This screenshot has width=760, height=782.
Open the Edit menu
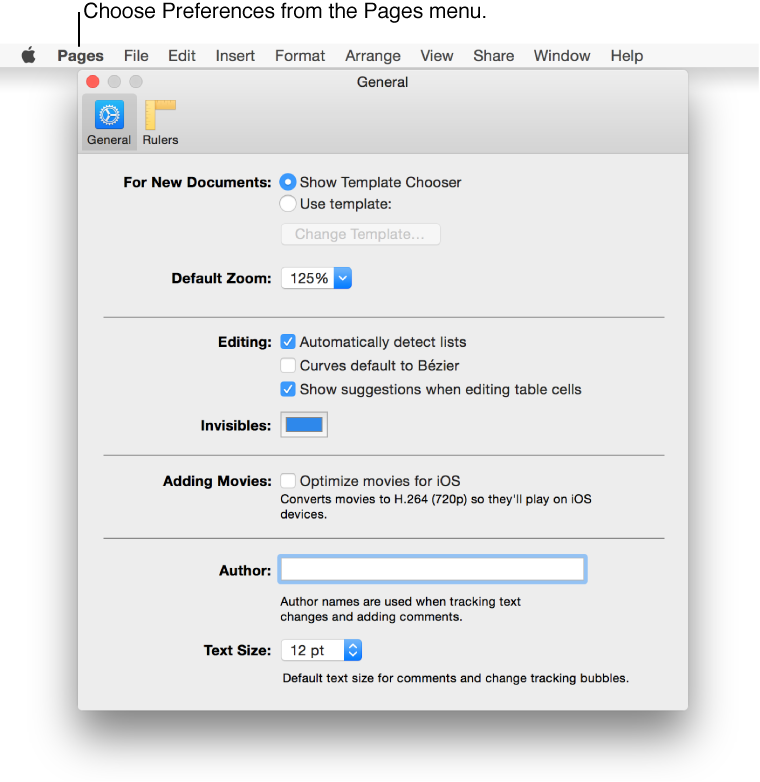point(182,55)
